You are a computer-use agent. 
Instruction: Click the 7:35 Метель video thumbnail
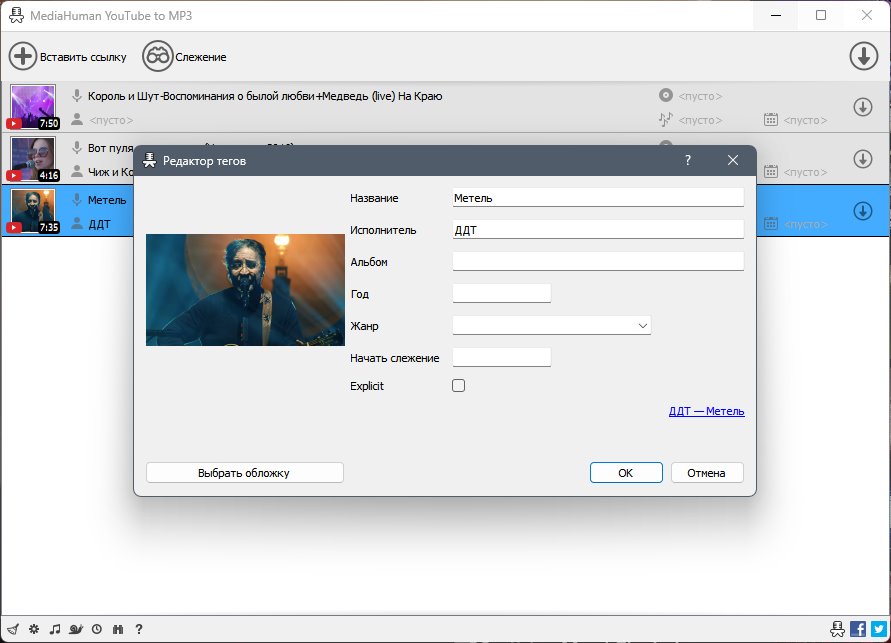(33, 211)
